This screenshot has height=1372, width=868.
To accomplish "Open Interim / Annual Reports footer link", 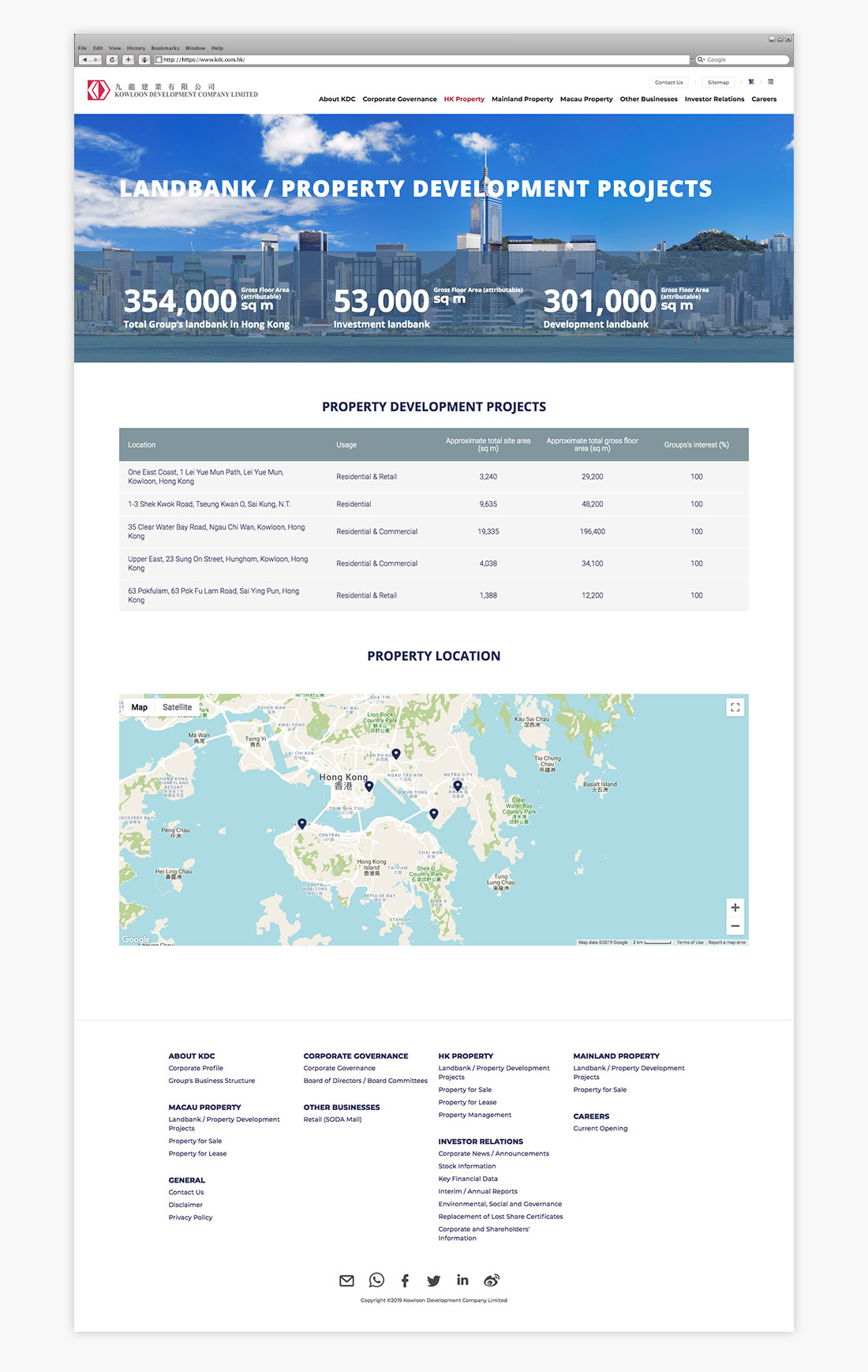I will 478,1191.
